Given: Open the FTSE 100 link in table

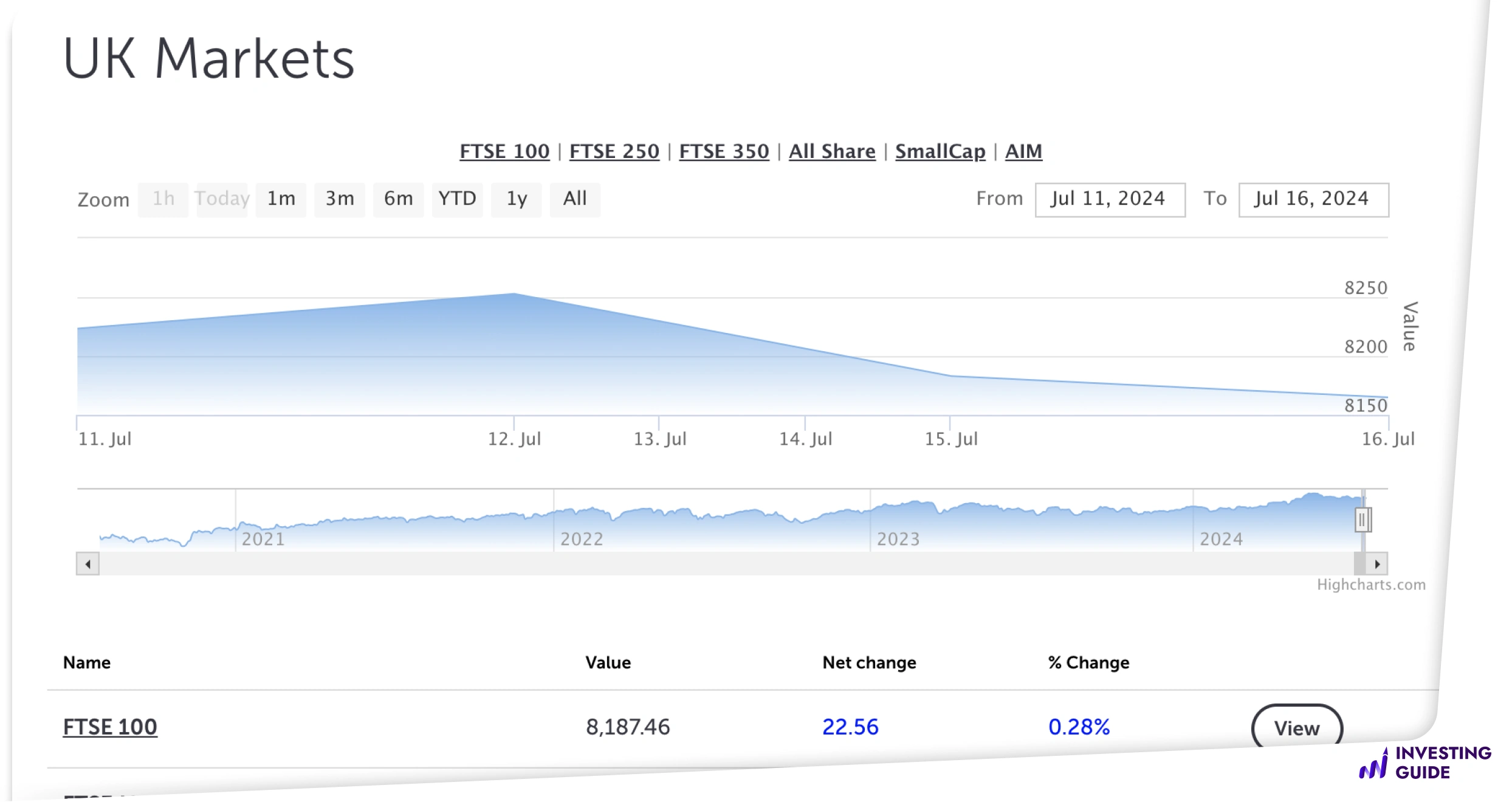Looking at the screenshot, I should (110, 727).
